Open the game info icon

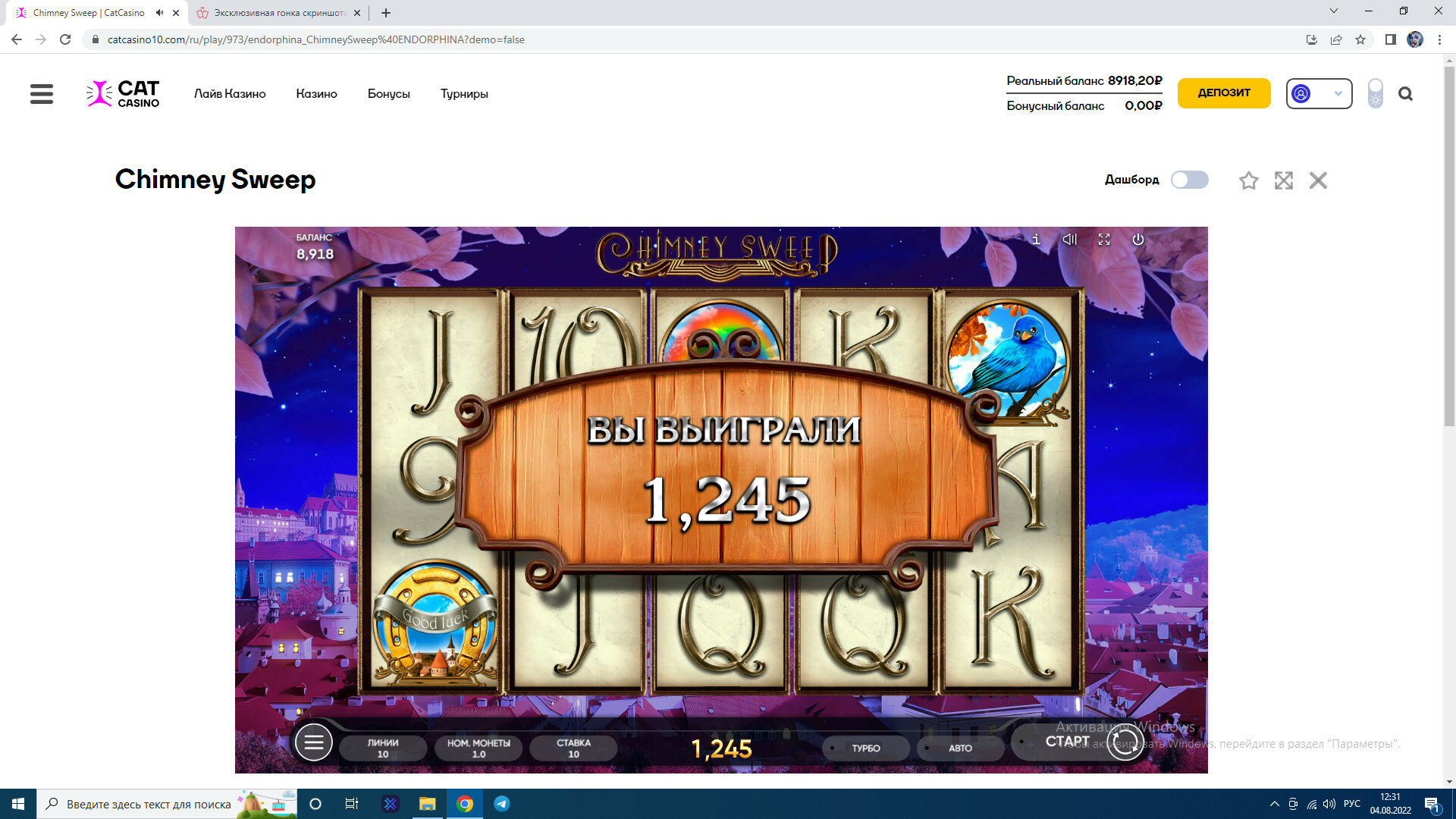[x=1036, y=240]
